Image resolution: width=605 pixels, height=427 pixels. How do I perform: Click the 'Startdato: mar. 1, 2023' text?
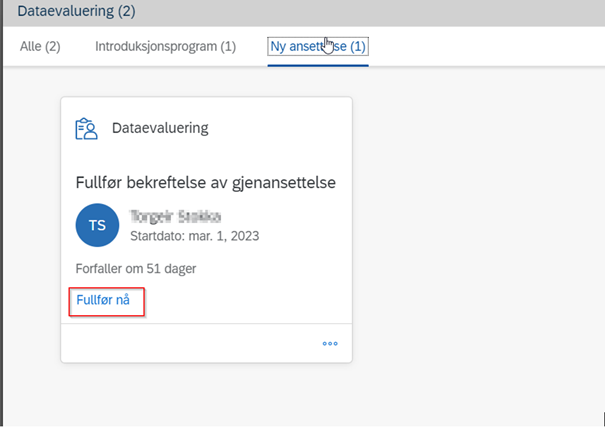point(194,236)
